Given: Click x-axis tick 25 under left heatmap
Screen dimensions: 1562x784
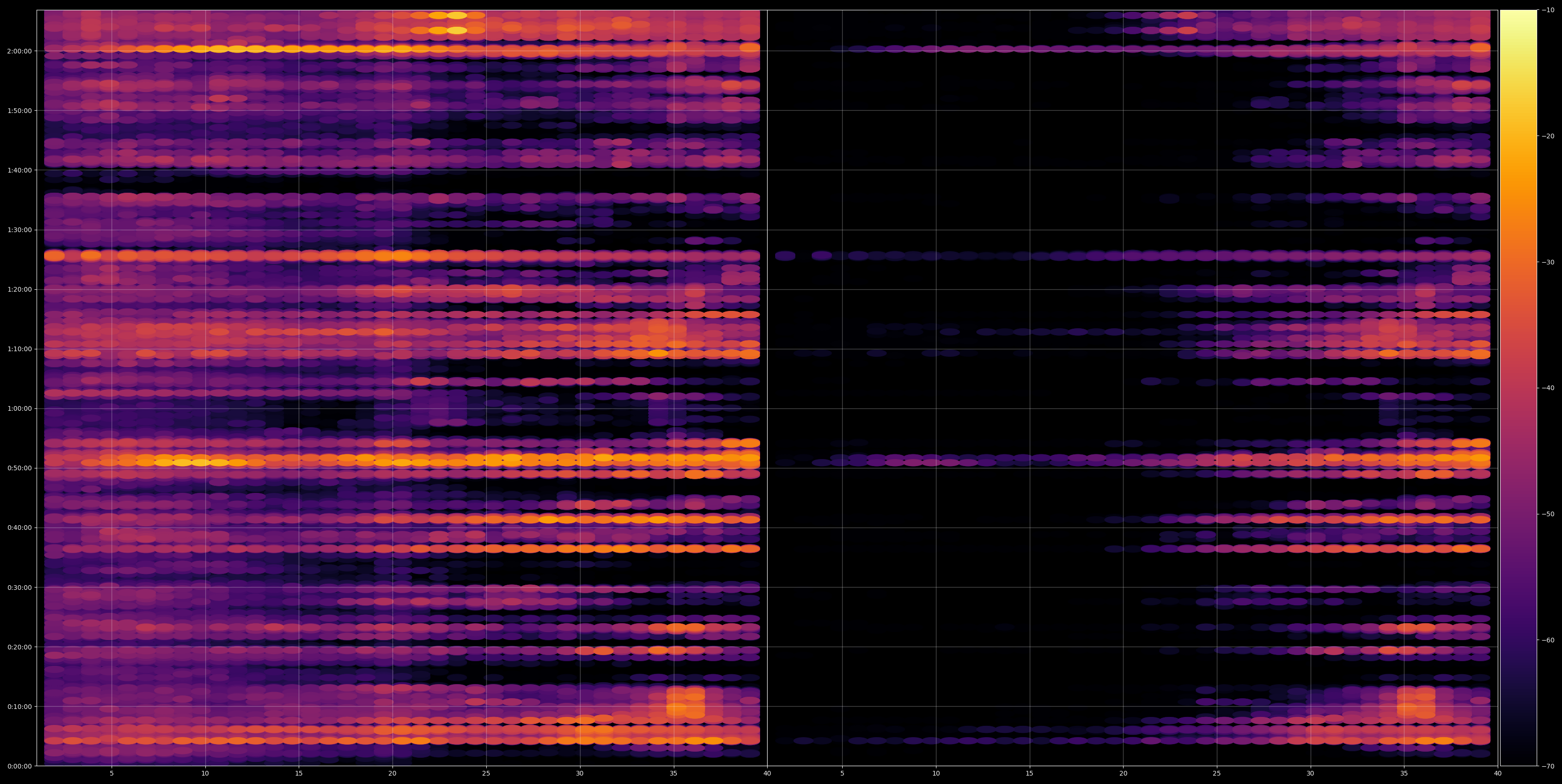Looking at the screenshot, I should pyautogui.click(x=486, y=774).
